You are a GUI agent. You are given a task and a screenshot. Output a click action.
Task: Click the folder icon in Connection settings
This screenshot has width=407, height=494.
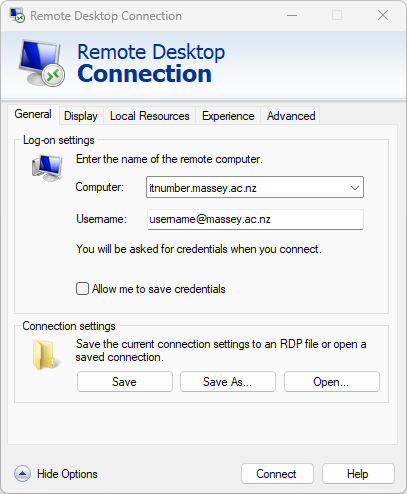point(47,355)
